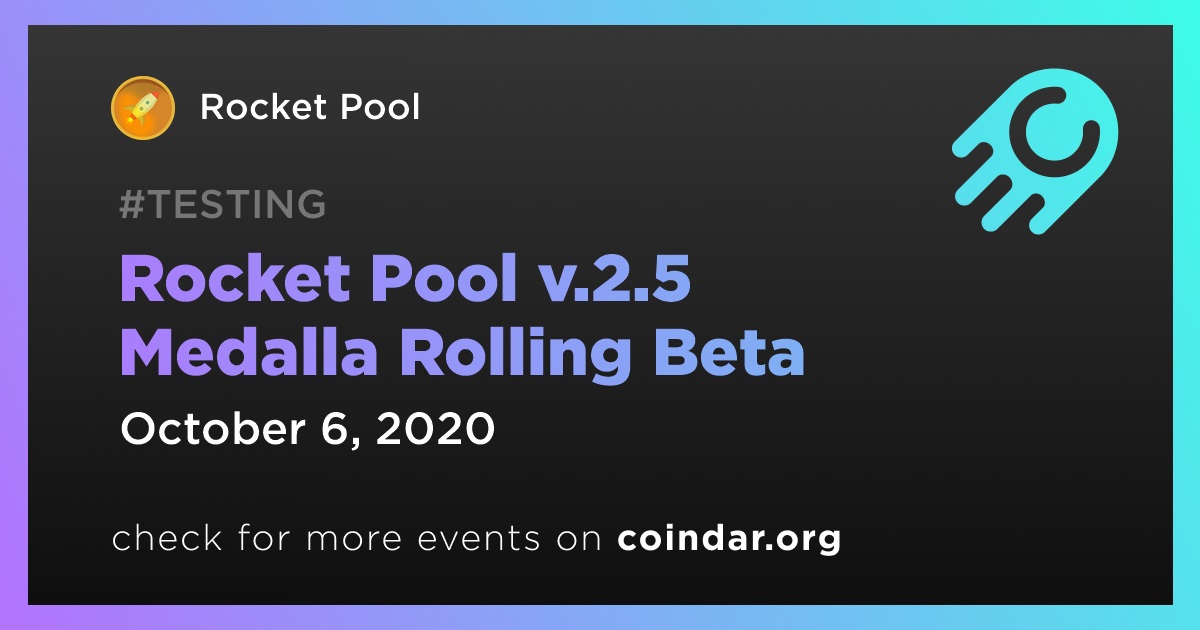Click the word "Pool" beside the rocket icon

coord(376,108)
